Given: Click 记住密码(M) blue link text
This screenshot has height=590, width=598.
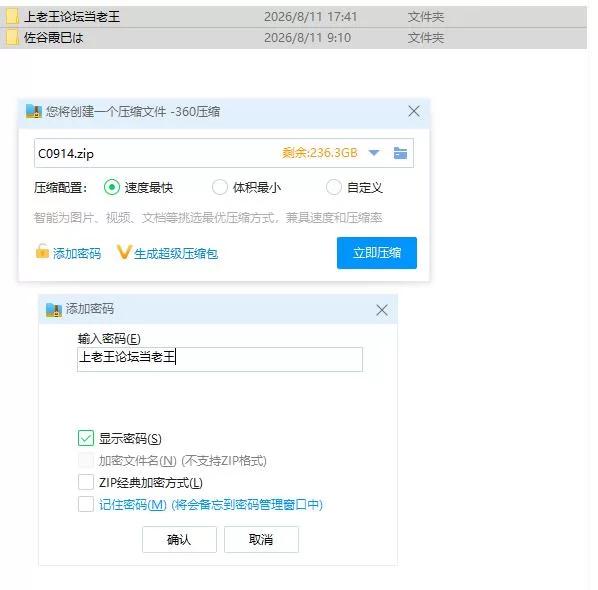Looking at the screenshot, I should pos(133,505).
